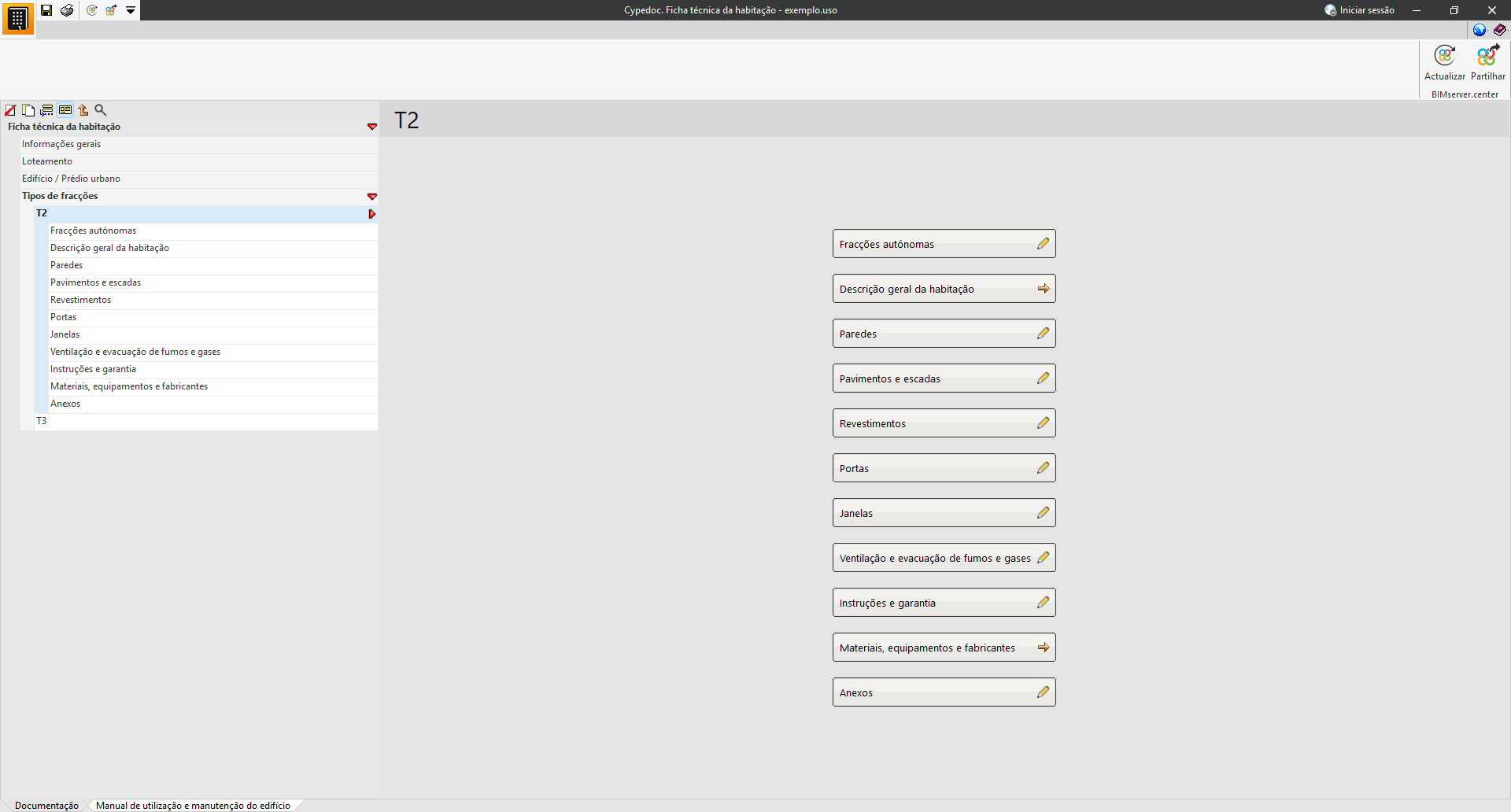Edit Janelas via main panel button
This screenshot has width=1511, height=812.
(x=944, y=513)
